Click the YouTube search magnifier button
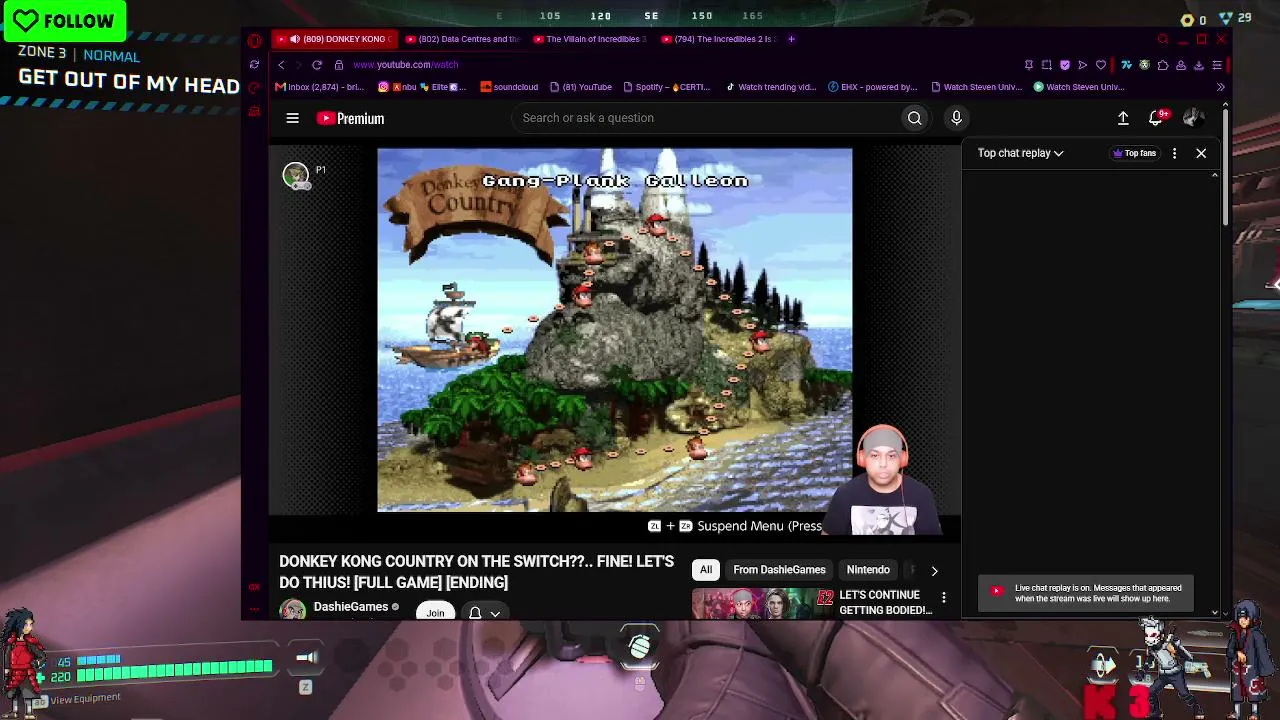Screen dimensions: 1280x720 pos(914,118)
